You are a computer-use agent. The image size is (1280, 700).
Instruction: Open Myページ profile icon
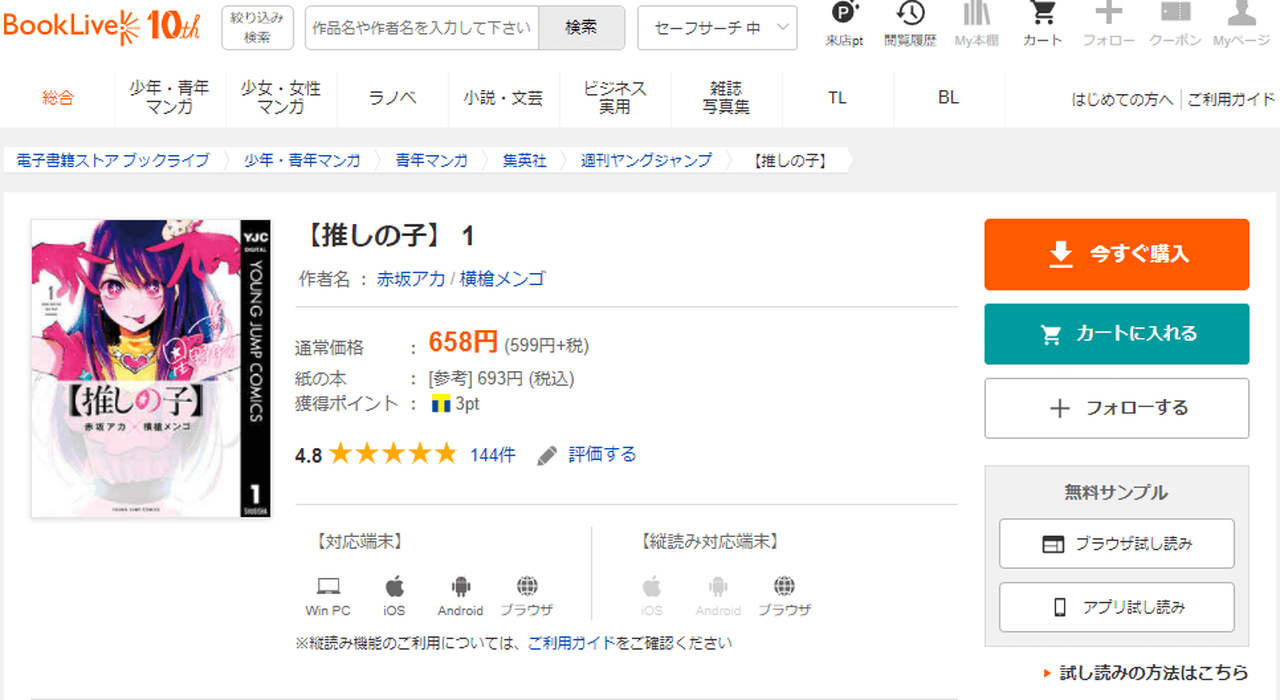pos(1241,15)
